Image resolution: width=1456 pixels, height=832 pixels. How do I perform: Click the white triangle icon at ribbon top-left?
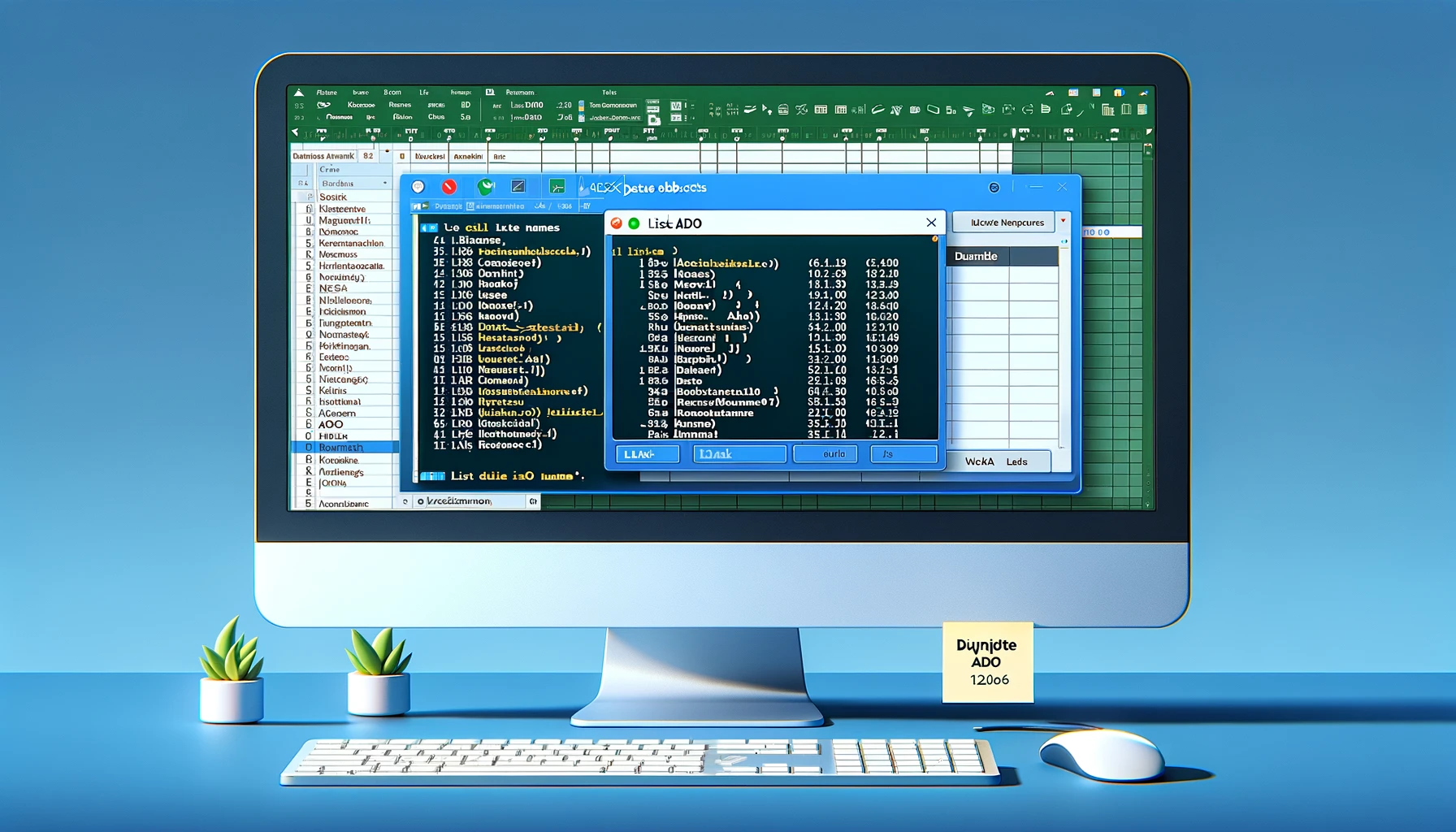click(x=299, y=93)
